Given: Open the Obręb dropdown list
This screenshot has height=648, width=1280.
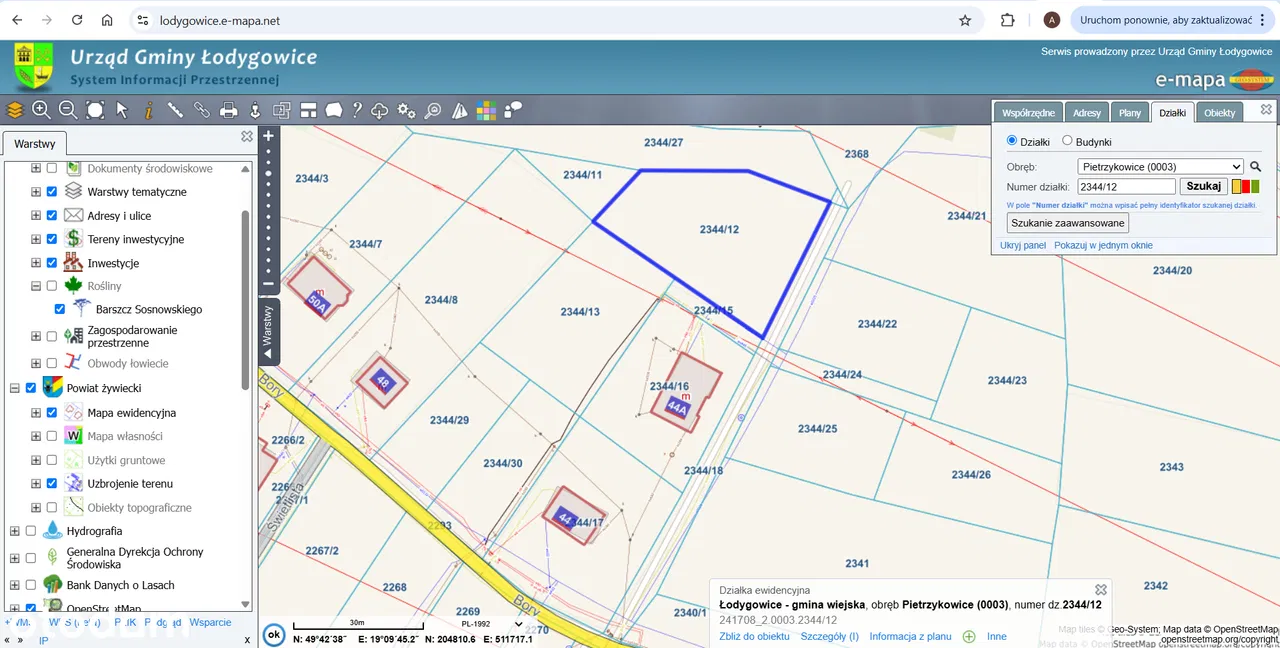Looking at the screenshot, I should [x=1160, y=167].
